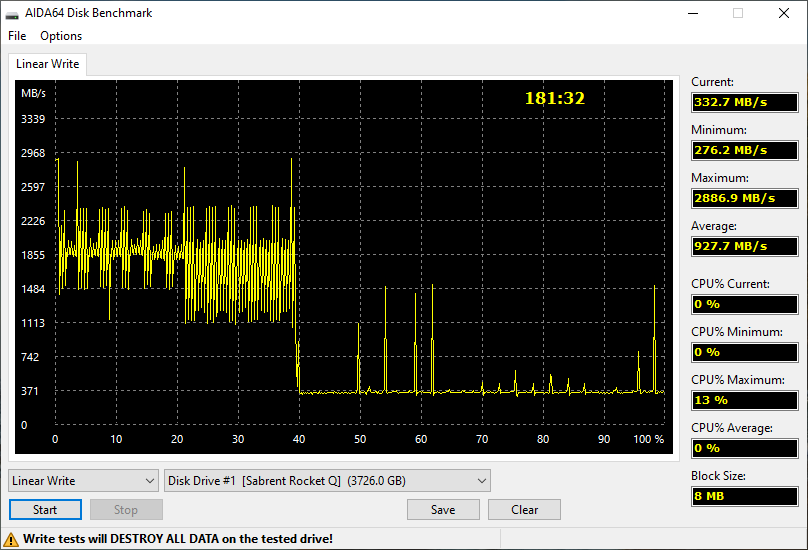Click the 40 x-axis label
The width and height of the screenshot is (808, 550).
point(299,439)
